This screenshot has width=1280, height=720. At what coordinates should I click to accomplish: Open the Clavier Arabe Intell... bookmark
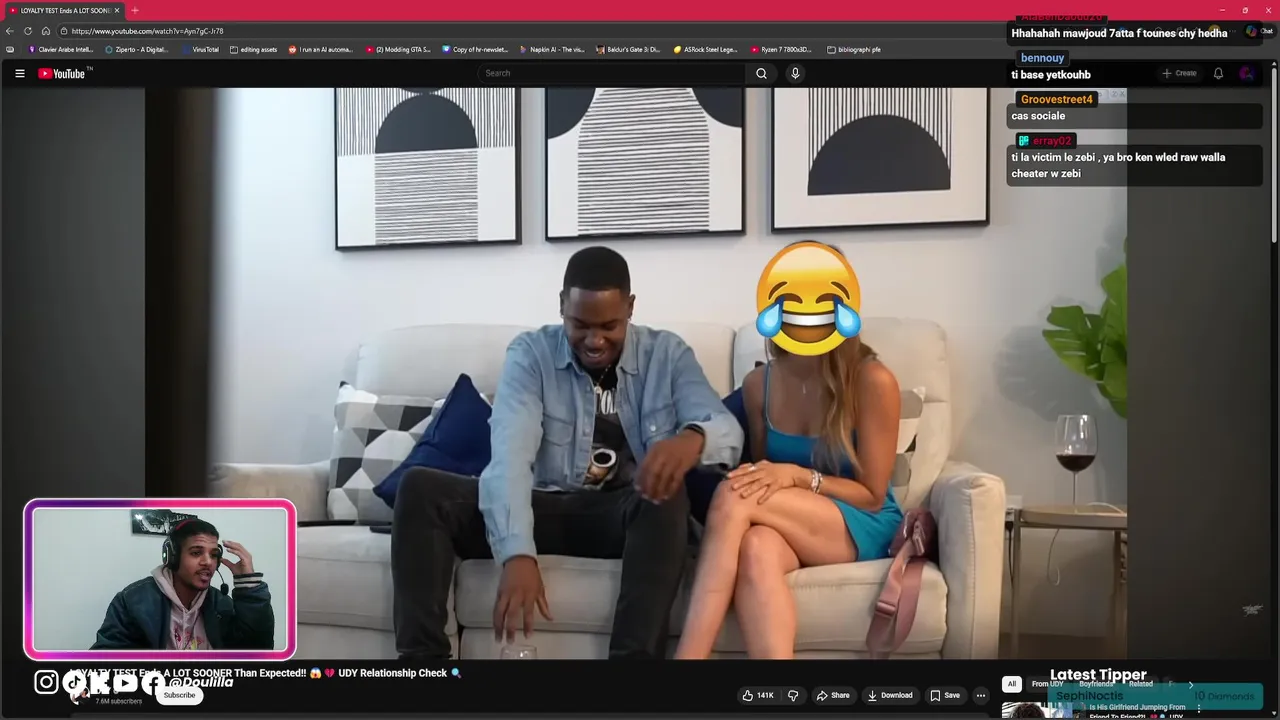pos(61,49)
